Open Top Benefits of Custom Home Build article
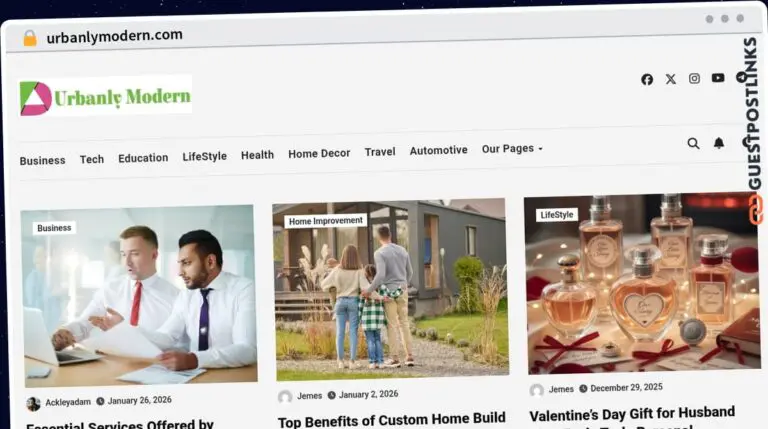The width and height of the screenshot is (768, 429). point(391,420)
